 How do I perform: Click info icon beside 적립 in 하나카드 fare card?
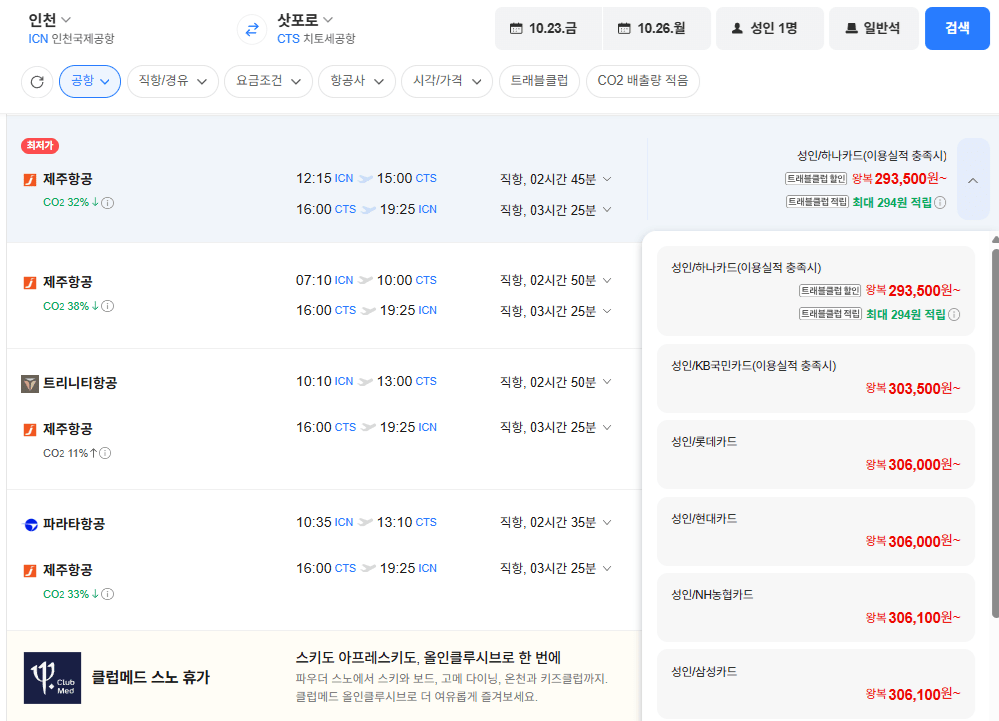click(x=954, y=315)
